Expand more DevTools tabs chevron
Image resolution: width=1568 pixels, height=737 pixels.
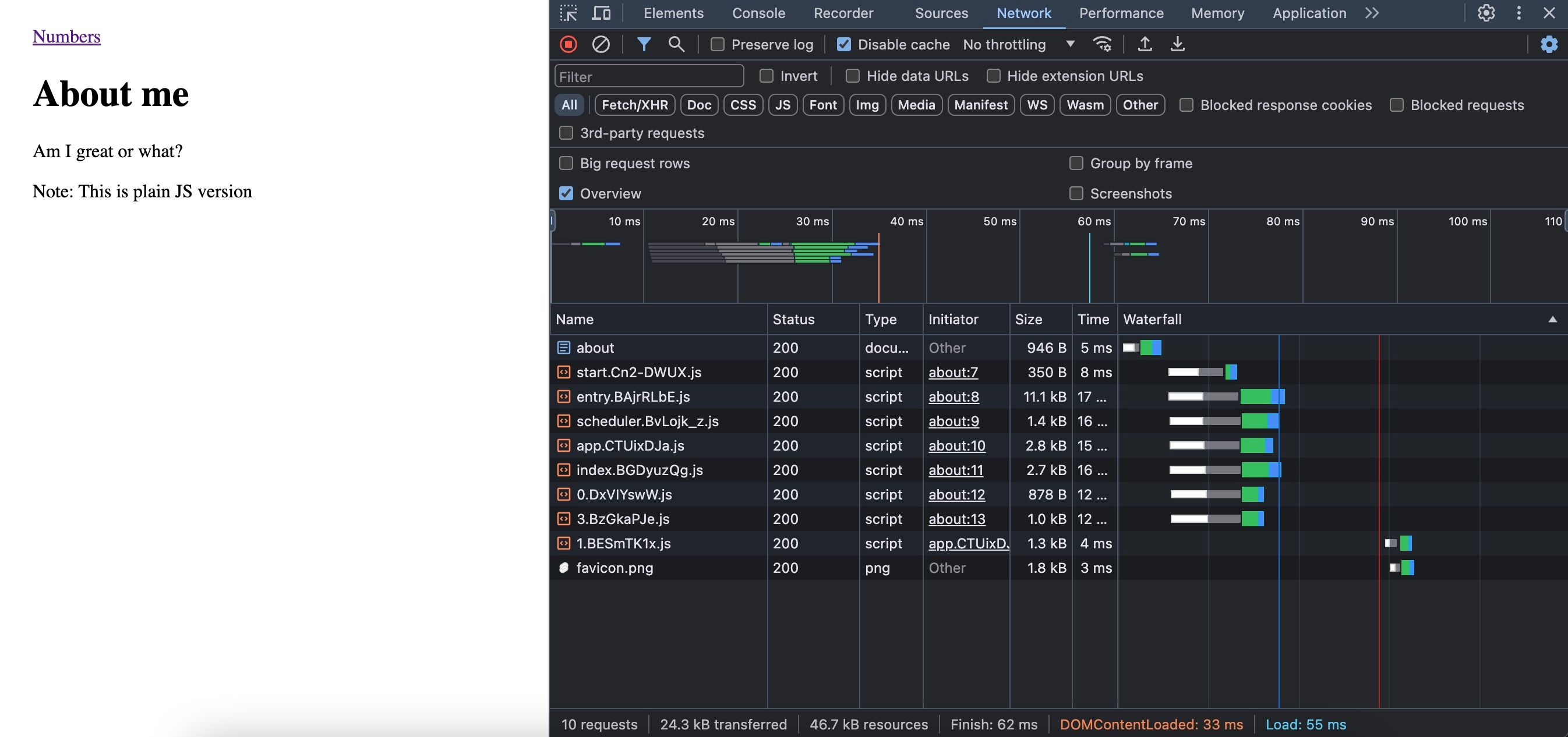(1371, 13)
